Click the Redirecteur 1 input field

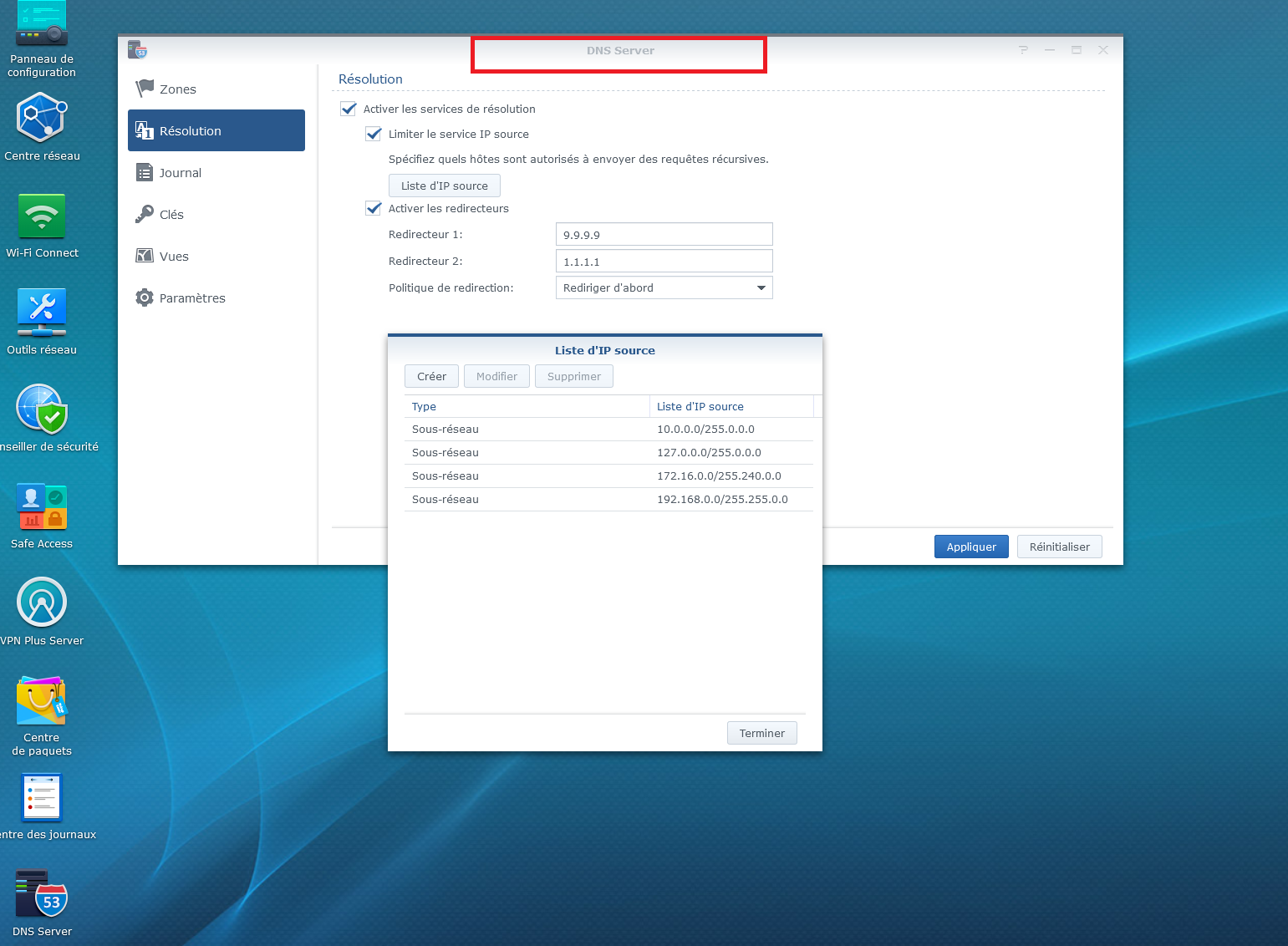coord(664,235)
